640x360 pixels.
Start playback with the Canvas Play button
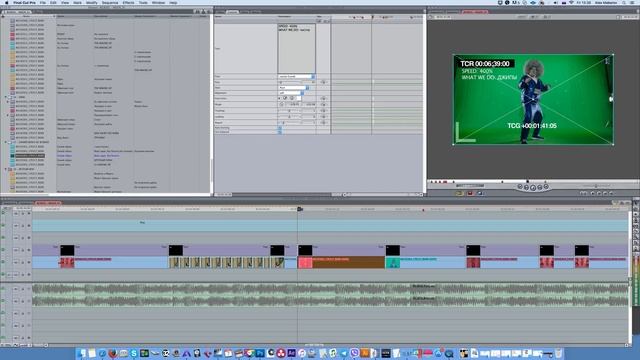click(x=533, y=188)
